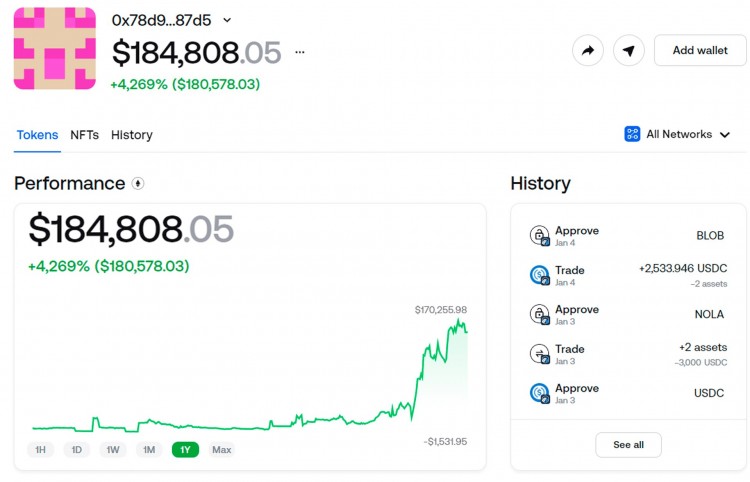This screenshot has width=750, height=482.
Task: Click the BLOB Approve lock icon
Action: 539,236
